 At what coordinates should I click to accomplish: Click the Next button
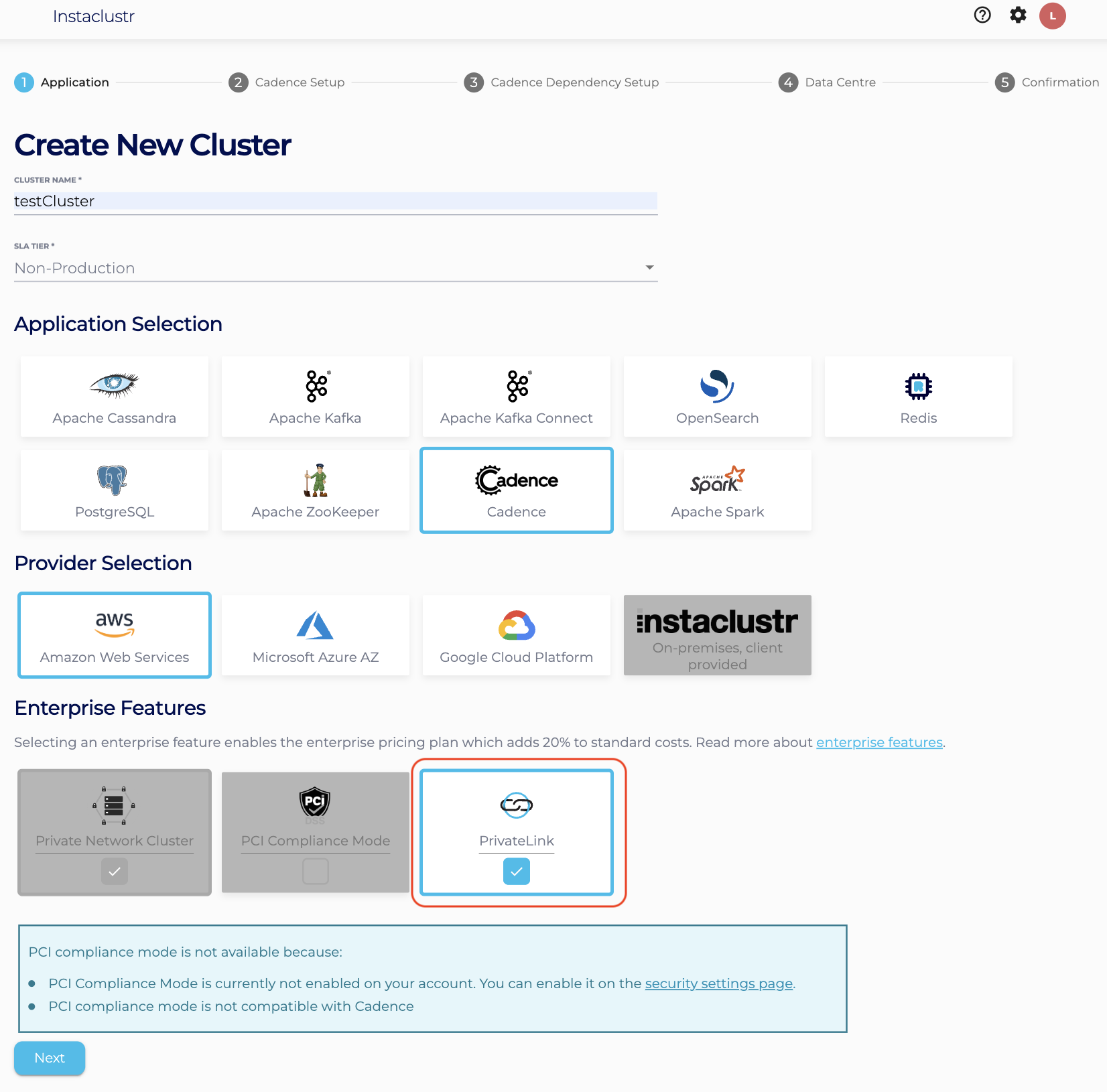[x=50, y=1058]
